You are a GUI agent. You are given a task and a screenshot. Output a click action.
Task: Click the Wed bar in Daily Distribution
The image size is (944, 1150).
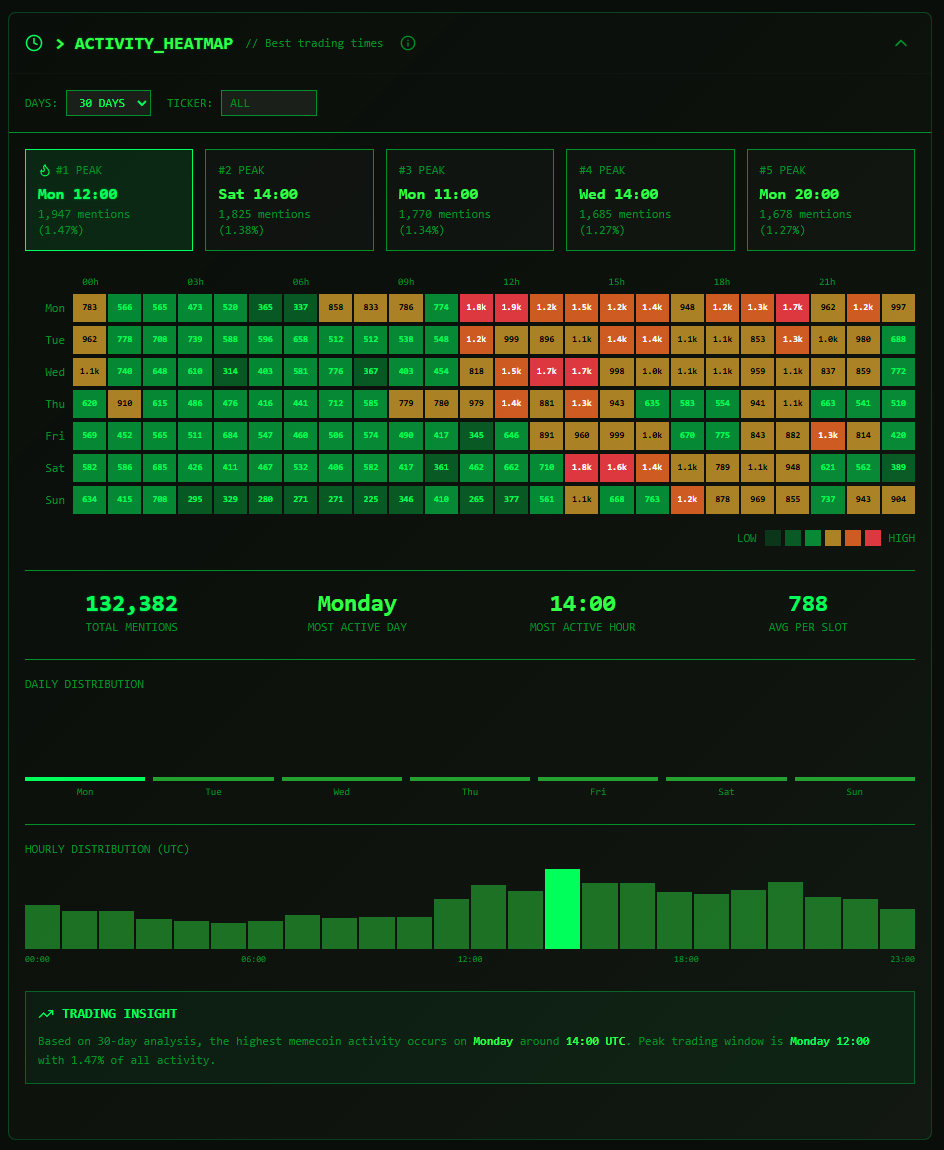pos(342,779)
